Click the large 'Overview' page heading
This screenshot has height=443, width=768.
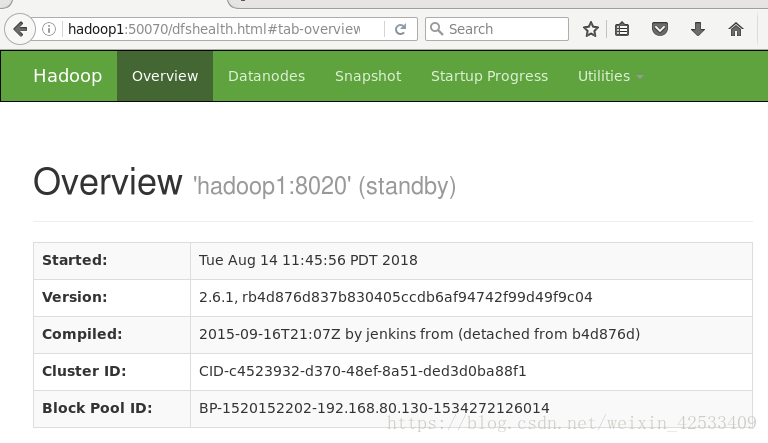[x=108, y=181]
